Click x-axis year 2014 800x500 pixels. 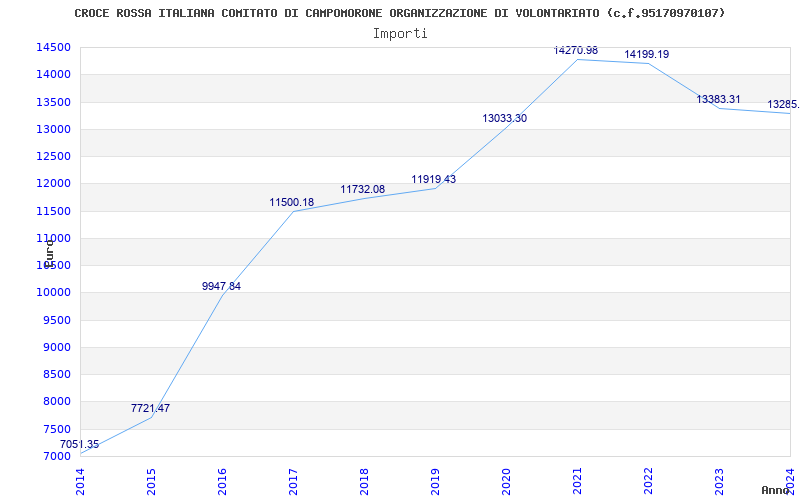coord(80,482)
